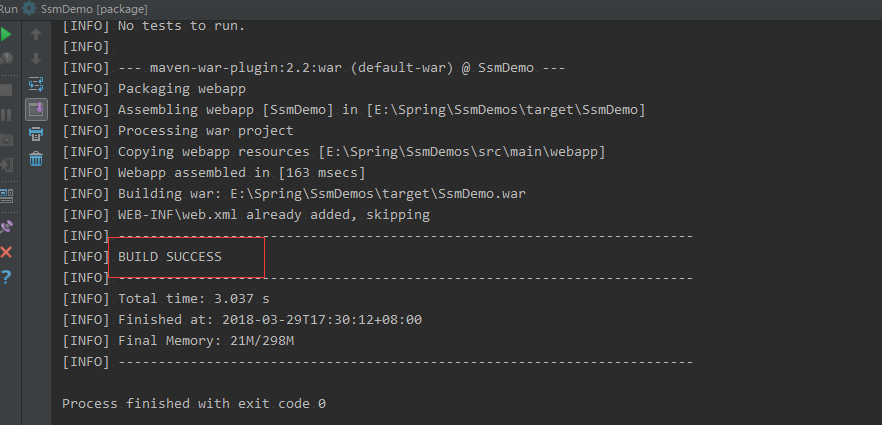Toggle Use Soft Wraps in console
This screenshot has width=882, height=425.
click(36, 84)
